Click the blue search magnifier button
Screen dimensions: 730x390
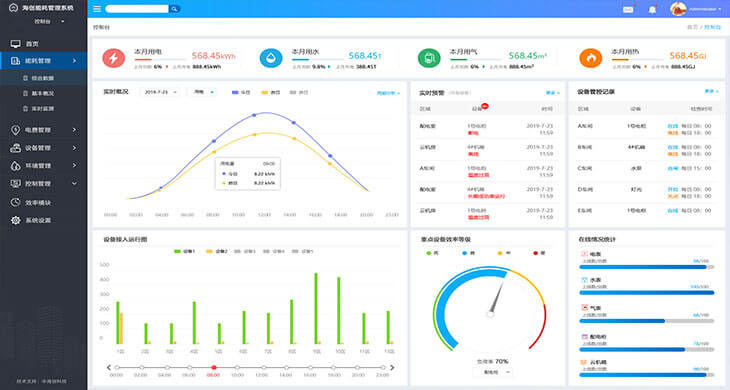pyautogui.click(x=175, y=9)
